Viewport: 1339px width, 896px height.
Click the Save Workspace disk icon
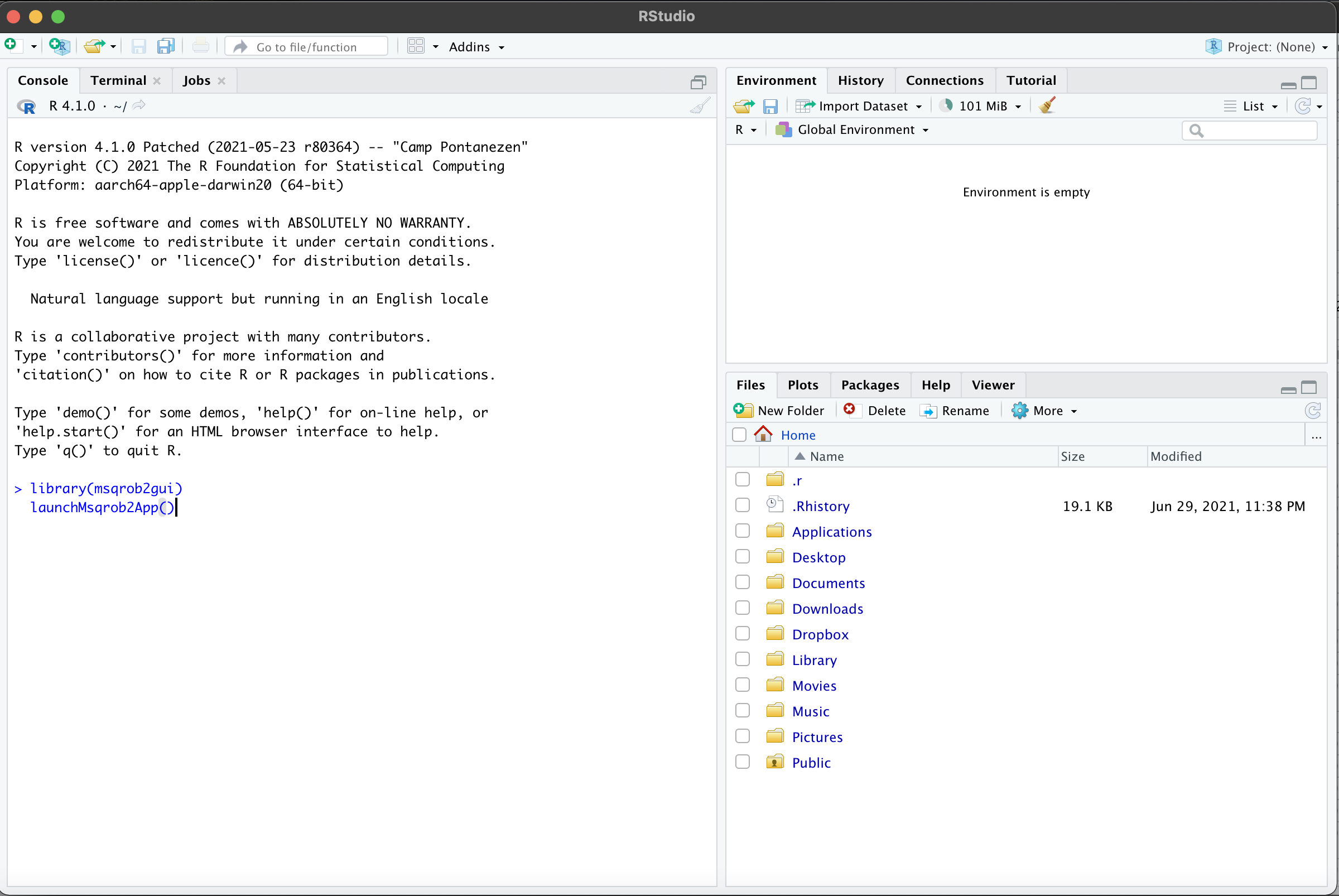(770, 107)
